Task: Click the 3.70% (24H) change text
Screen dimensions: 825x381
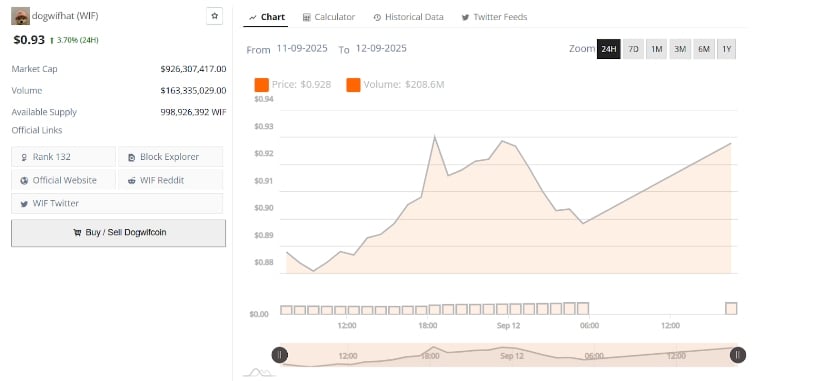Action: (77, 41)
